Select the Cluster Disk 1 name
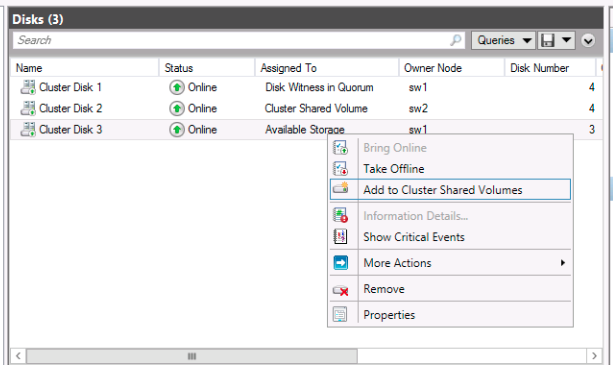 [70, 87]
